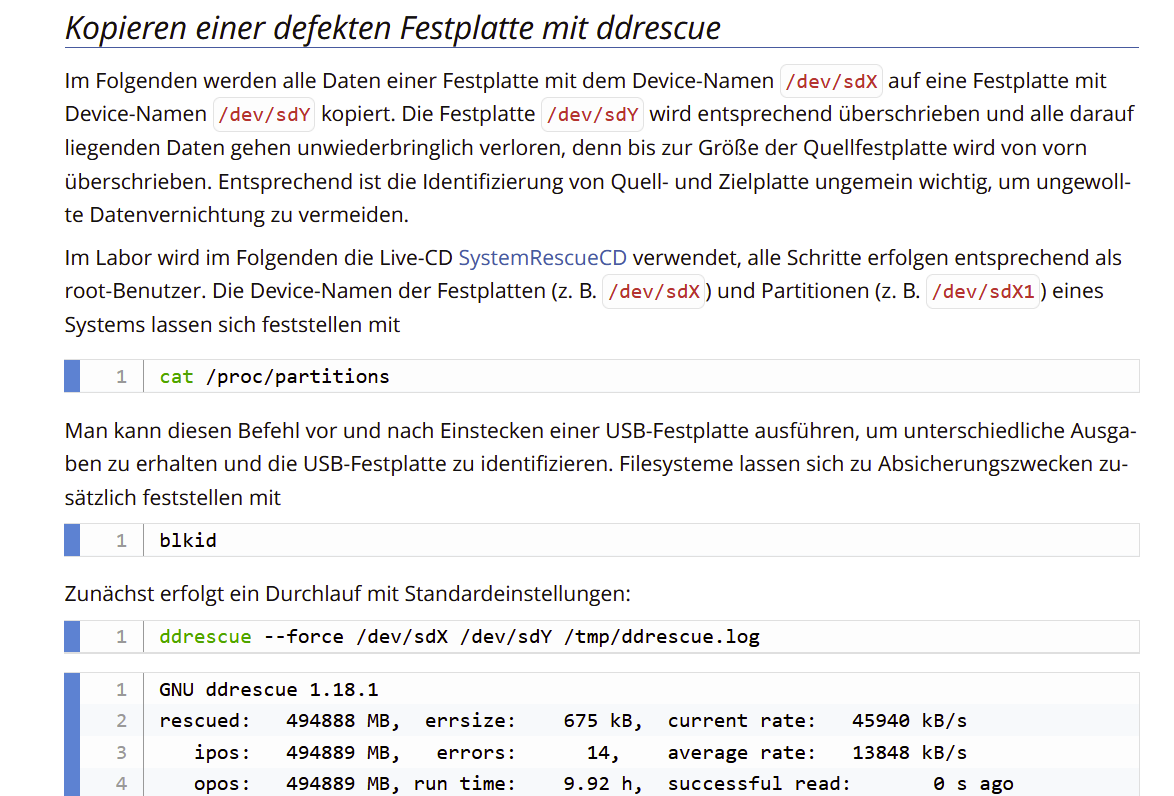Viewport: 1174px width, 796px height.
Task: Click the "ddrescue --force /dev/sdX /dev/sdY" command line
Action: point(459,637)
